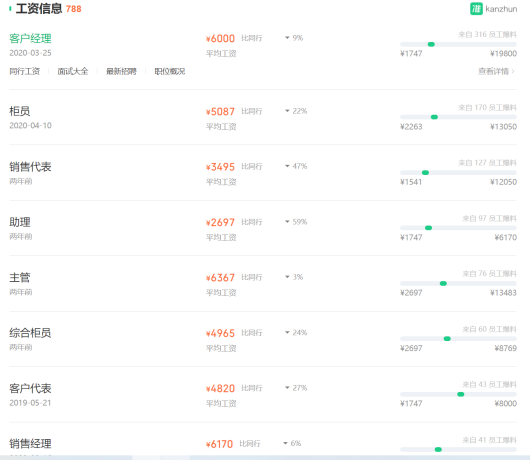Open the 同行工资 tab link
This screenshot has height=460, width=530.
25,71
